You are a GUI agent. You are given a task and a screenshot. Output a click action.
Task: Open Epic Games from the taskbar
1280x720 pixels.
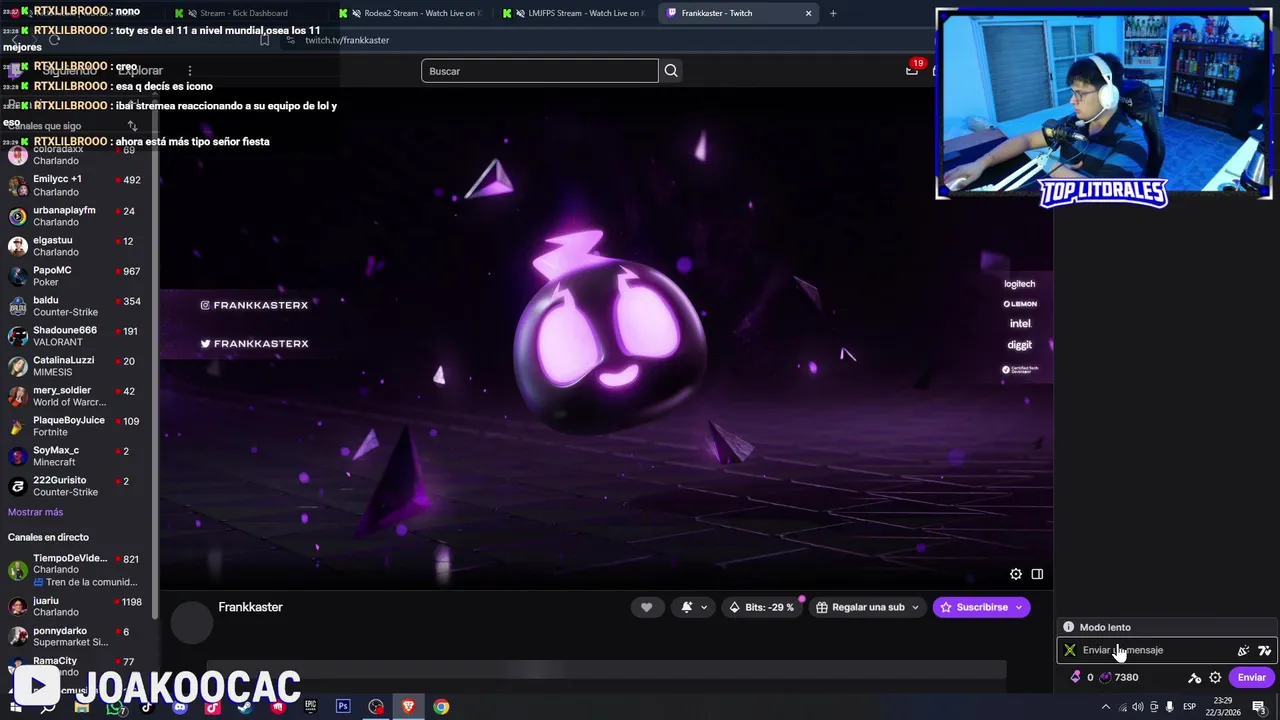click(x=310, y=707)
